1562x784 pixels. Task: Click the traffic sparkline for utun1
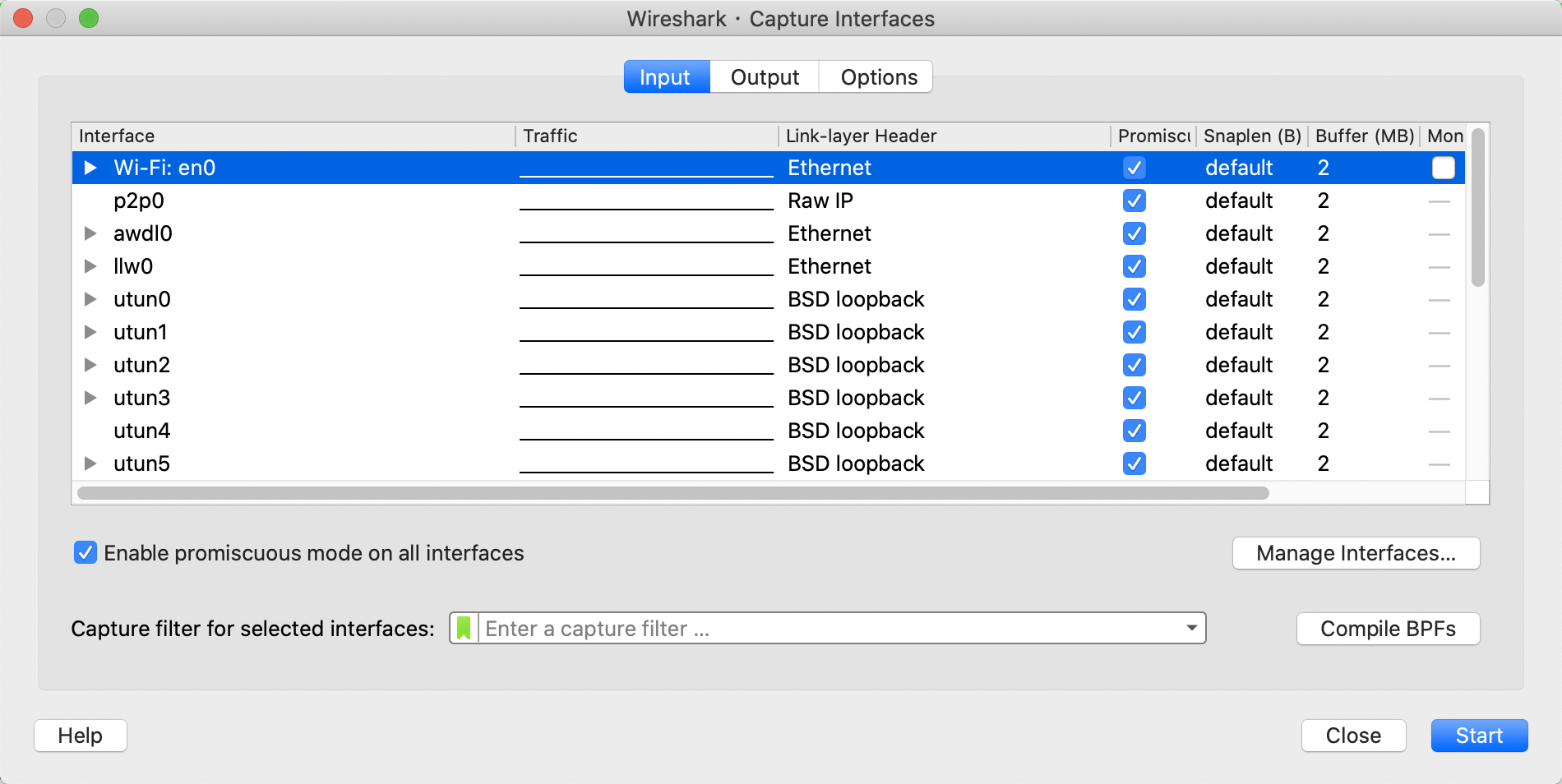pyautogui.click(x=647, y=332)
